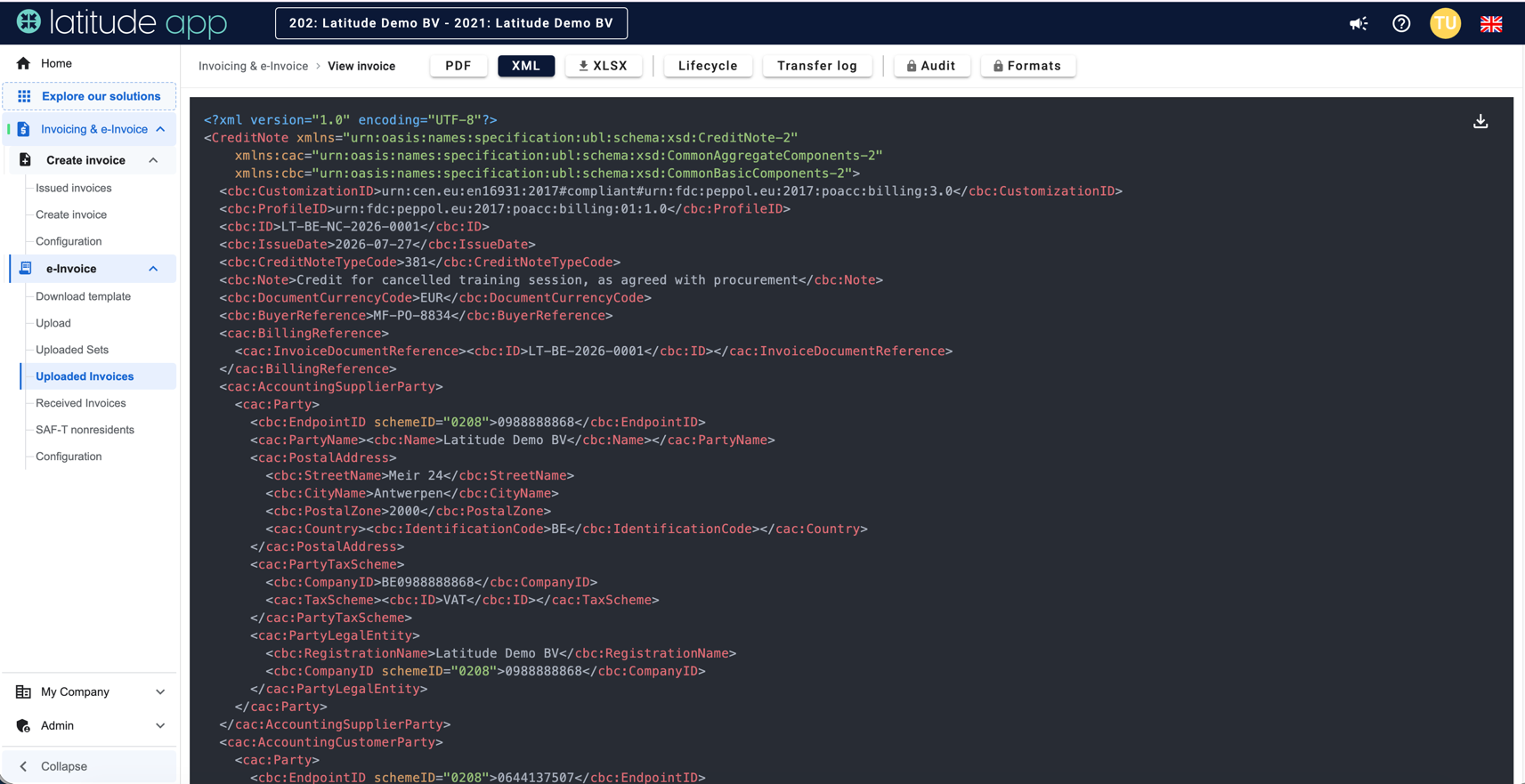Screen dimensions: 1525x784
Task: Select Uploaded Invoices
Action: tap(98, 376)
